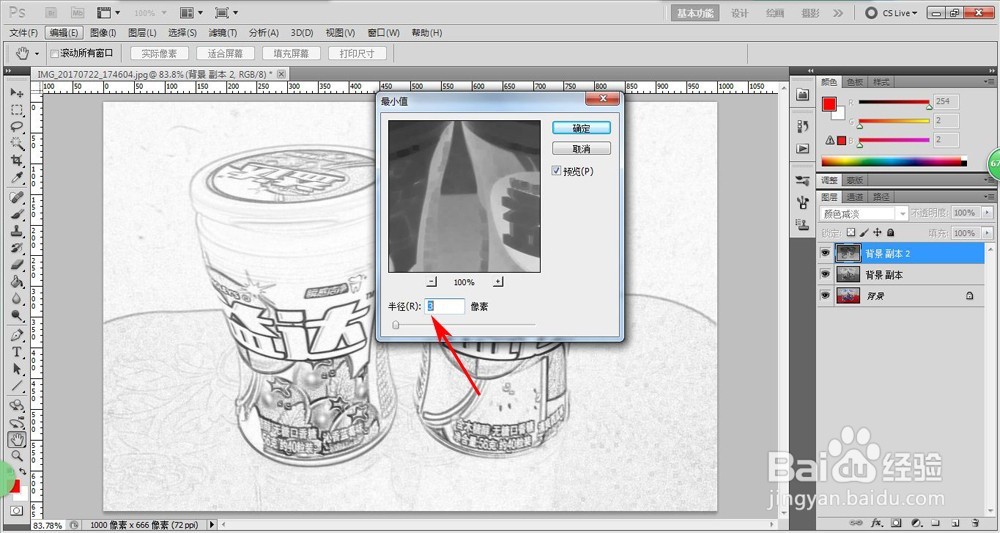The image size is (1000, 533).
Task: Open the blend mode dropdown 颜色减淡
Action: [x=864, y=214]
